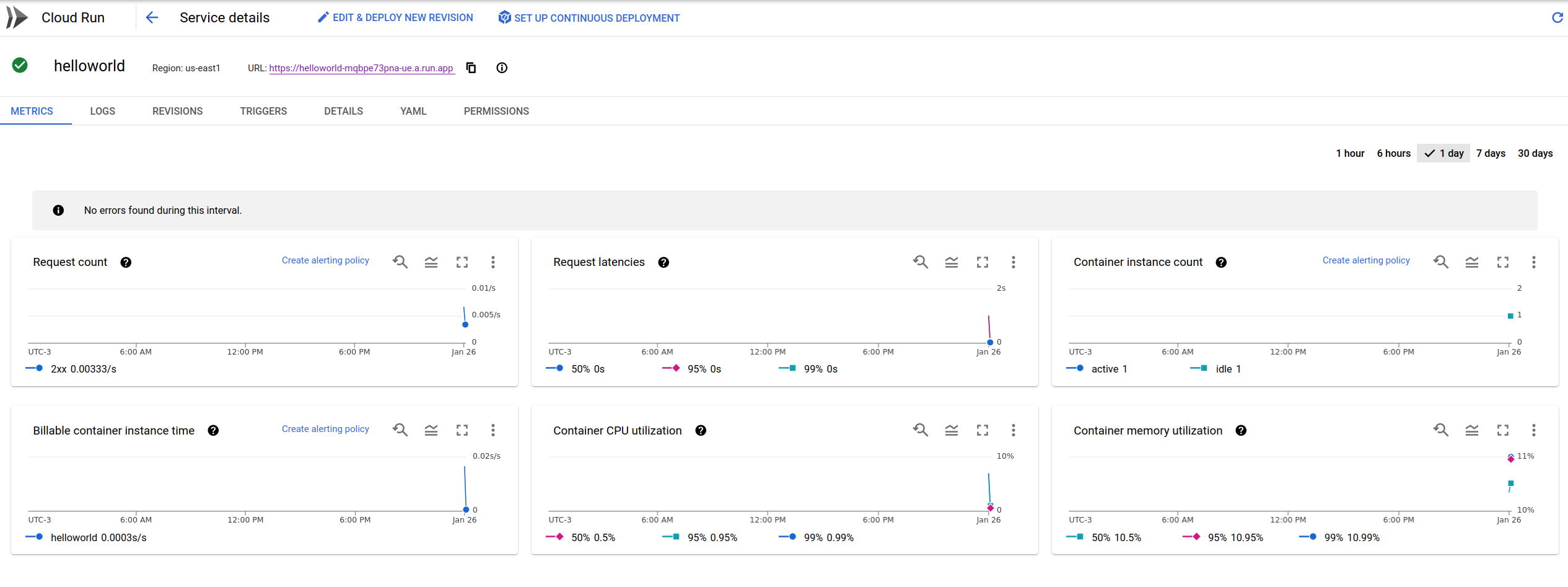Open help for Container CPU utilization
Viewport: 1568px width, 587px height.
[701, 430]
